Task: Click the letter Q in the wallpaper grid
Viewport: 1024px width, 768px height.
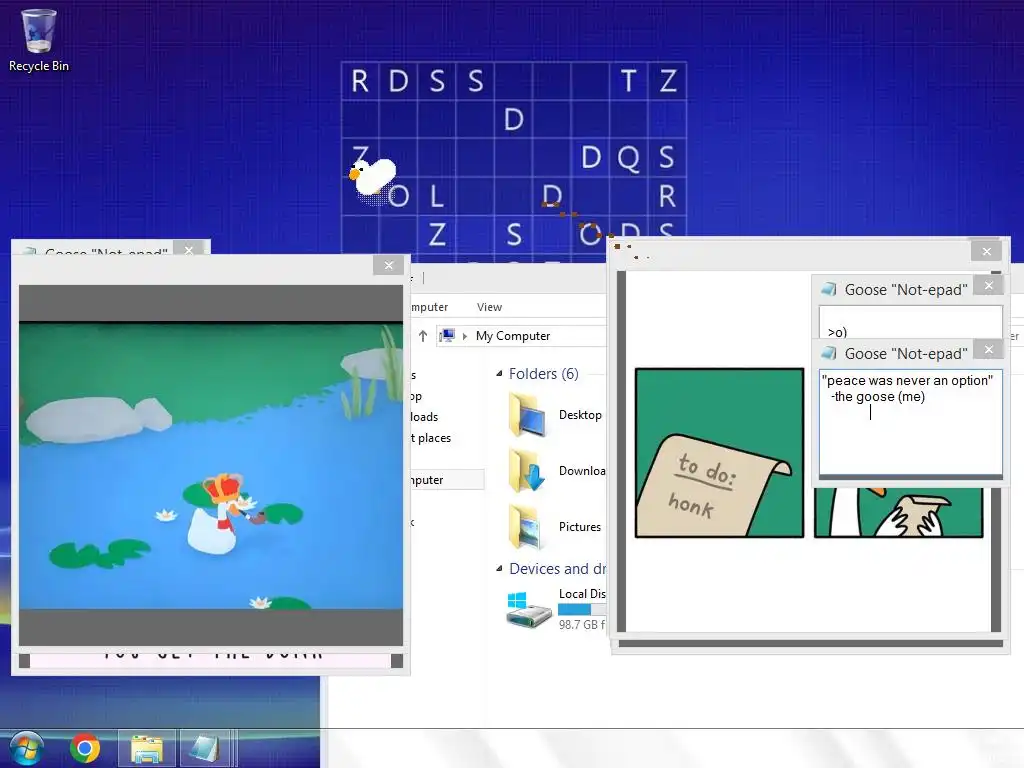Action: pos(628,157)
